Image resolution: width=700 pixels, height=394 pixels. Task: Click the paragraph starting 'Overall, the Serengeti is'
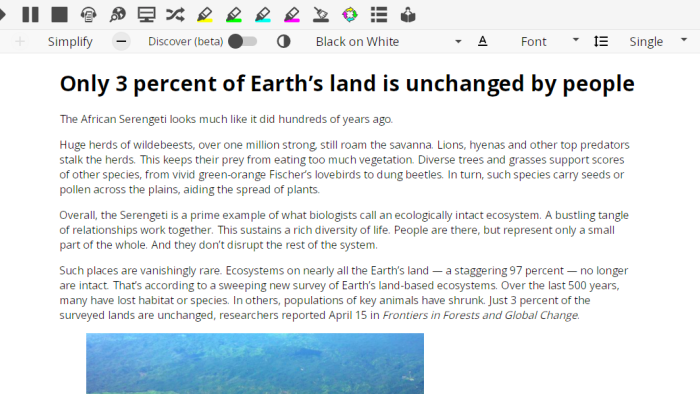tap(344, 230)
